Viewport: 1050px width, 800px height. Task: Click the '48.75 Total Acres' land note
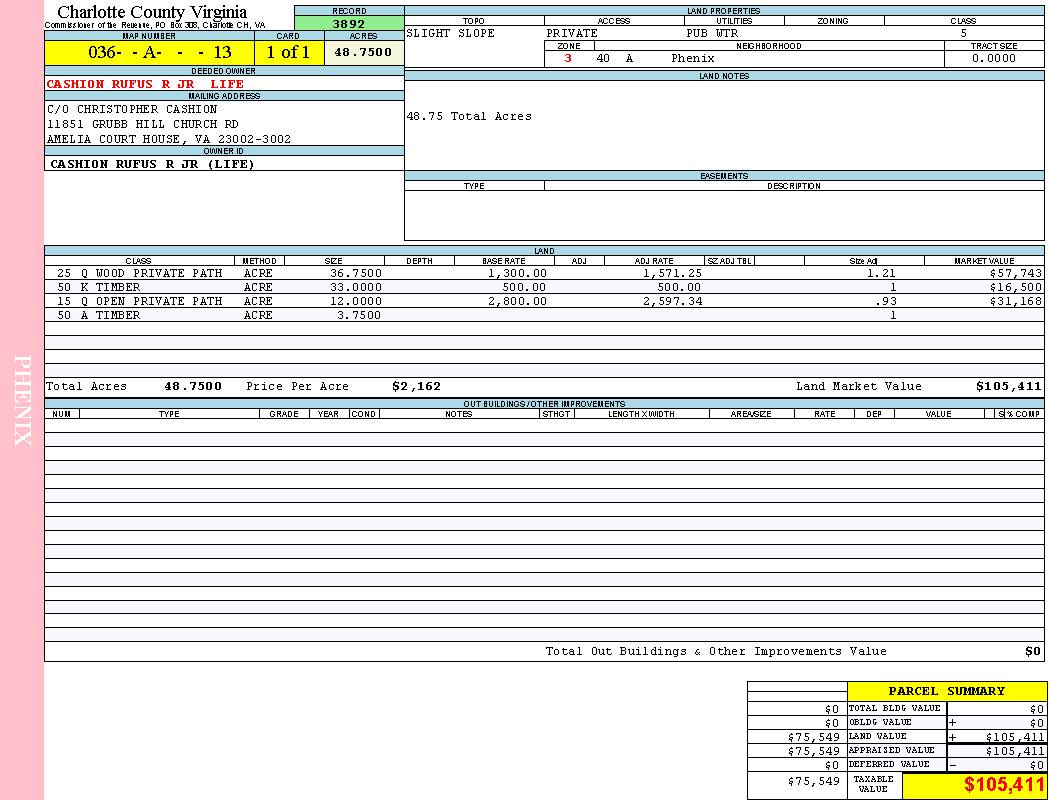pyautogui.click(x=469, y=117)
